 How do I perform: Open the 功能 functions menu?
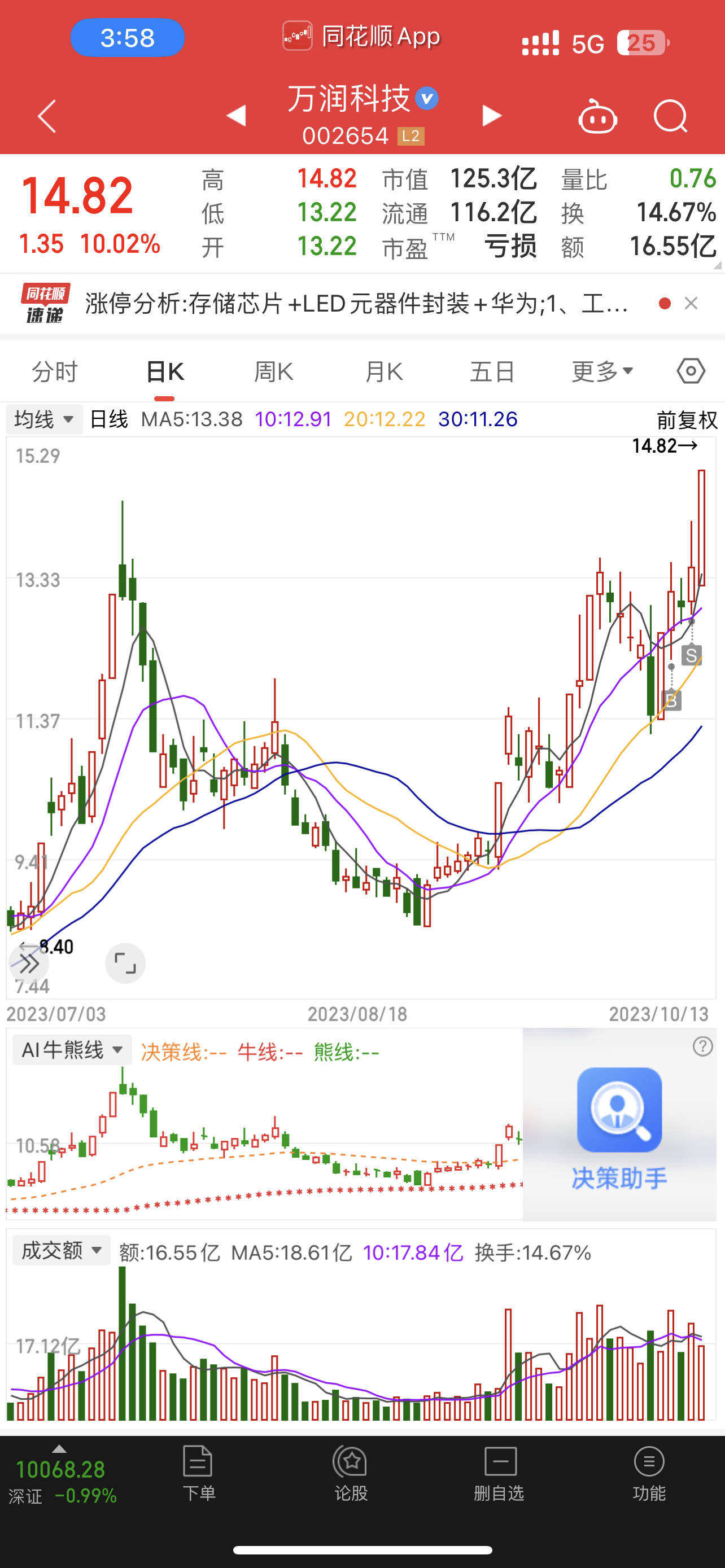point(649,1474)
